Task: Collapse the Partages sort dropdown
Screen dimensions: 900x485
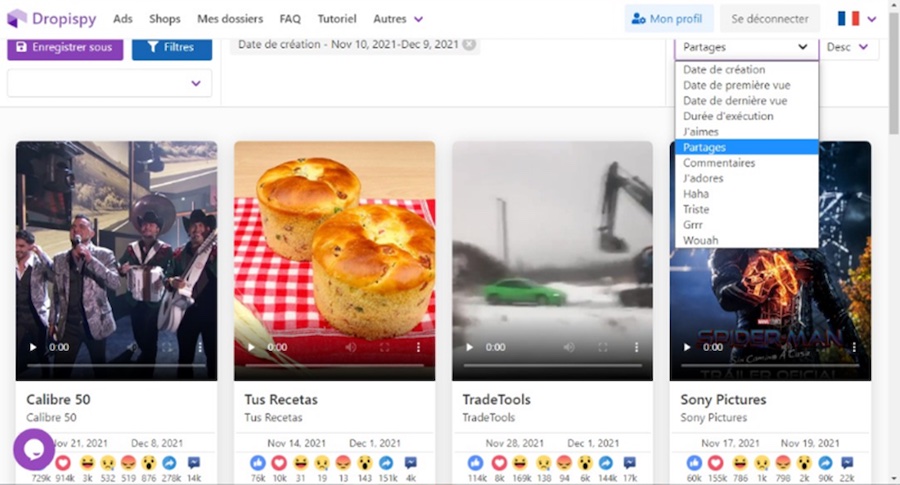Action: click(746, 48)
